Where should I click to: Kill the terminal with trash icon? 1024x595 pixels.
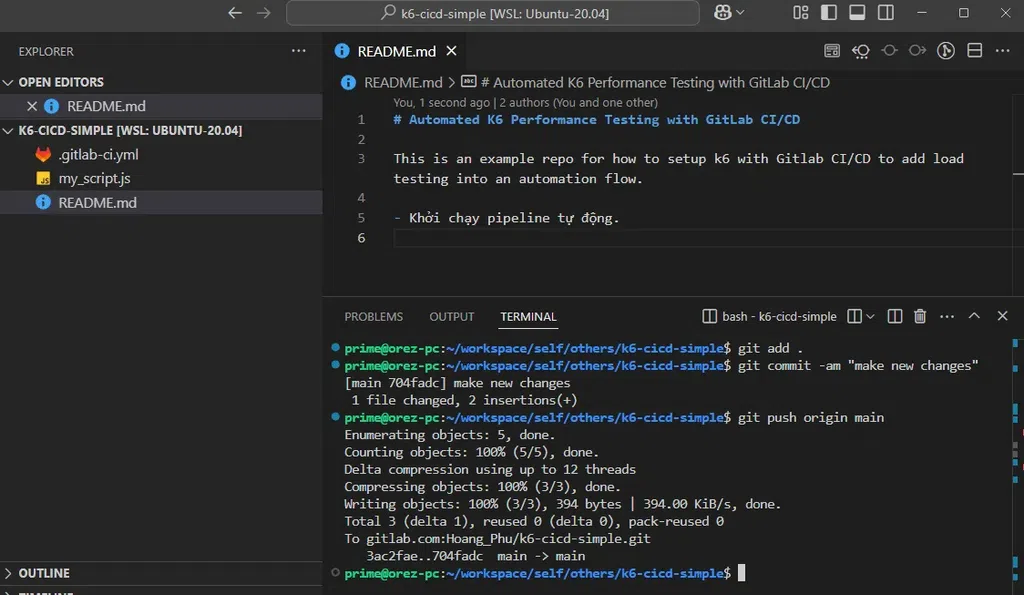pos(920,316)
